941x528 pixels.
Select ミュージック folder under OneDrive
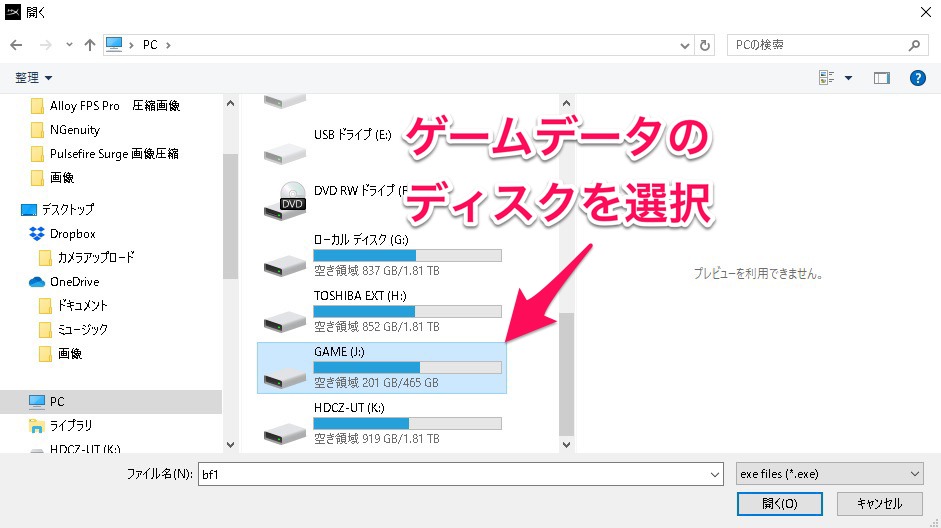point(73,329)
